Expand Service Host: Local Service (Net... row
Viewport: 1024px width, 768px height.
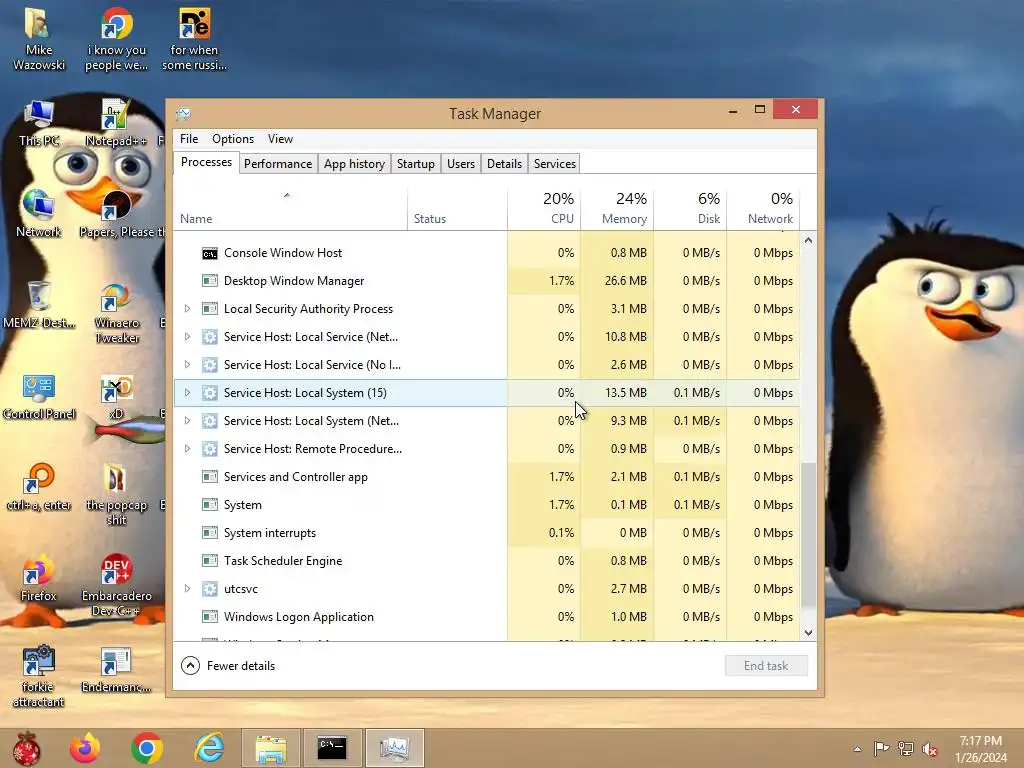point(187,337)
